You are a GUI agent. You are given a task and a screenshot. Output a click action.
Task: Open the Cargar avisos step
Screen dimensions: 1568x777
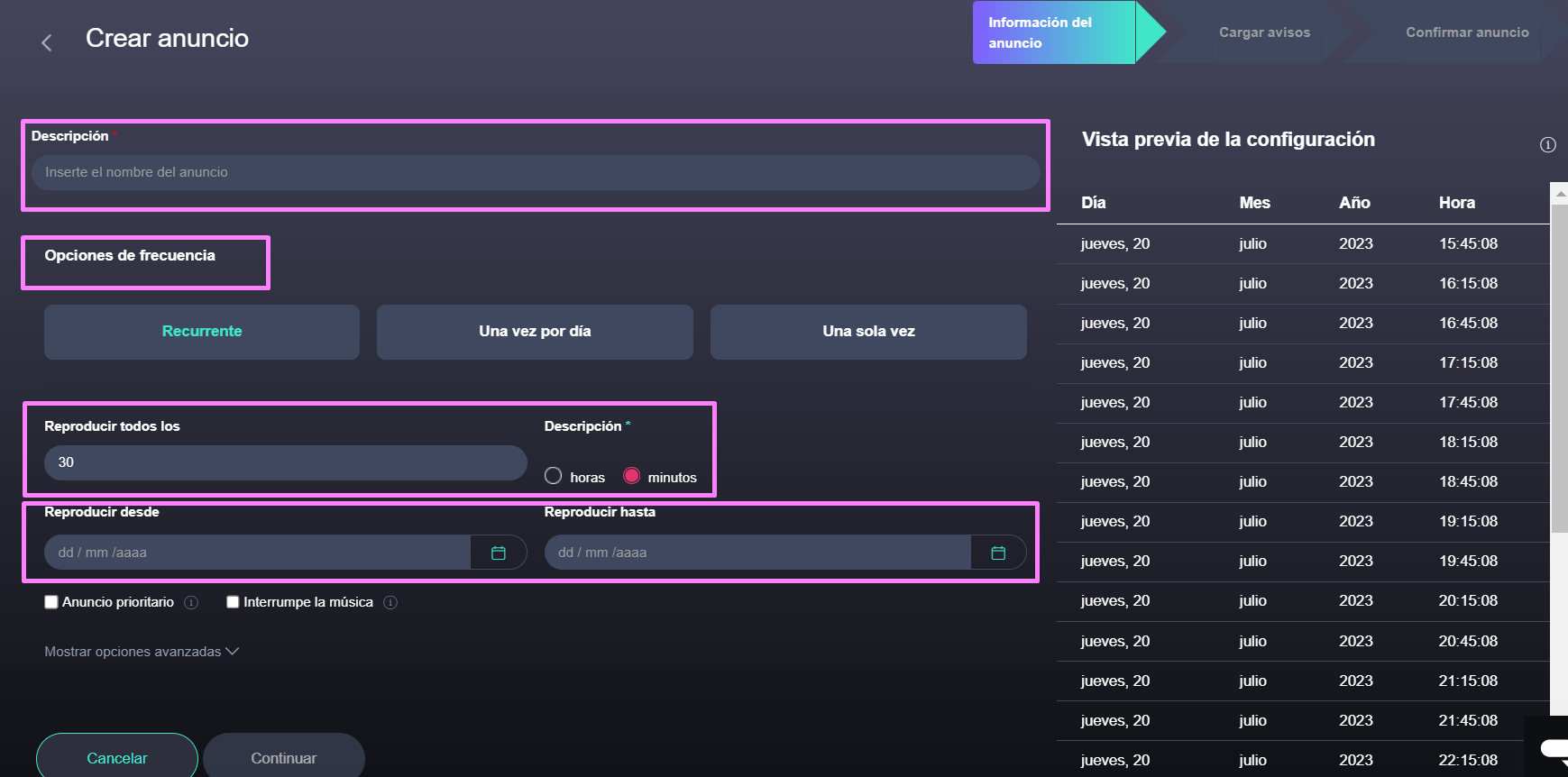tap(1264, 32)
